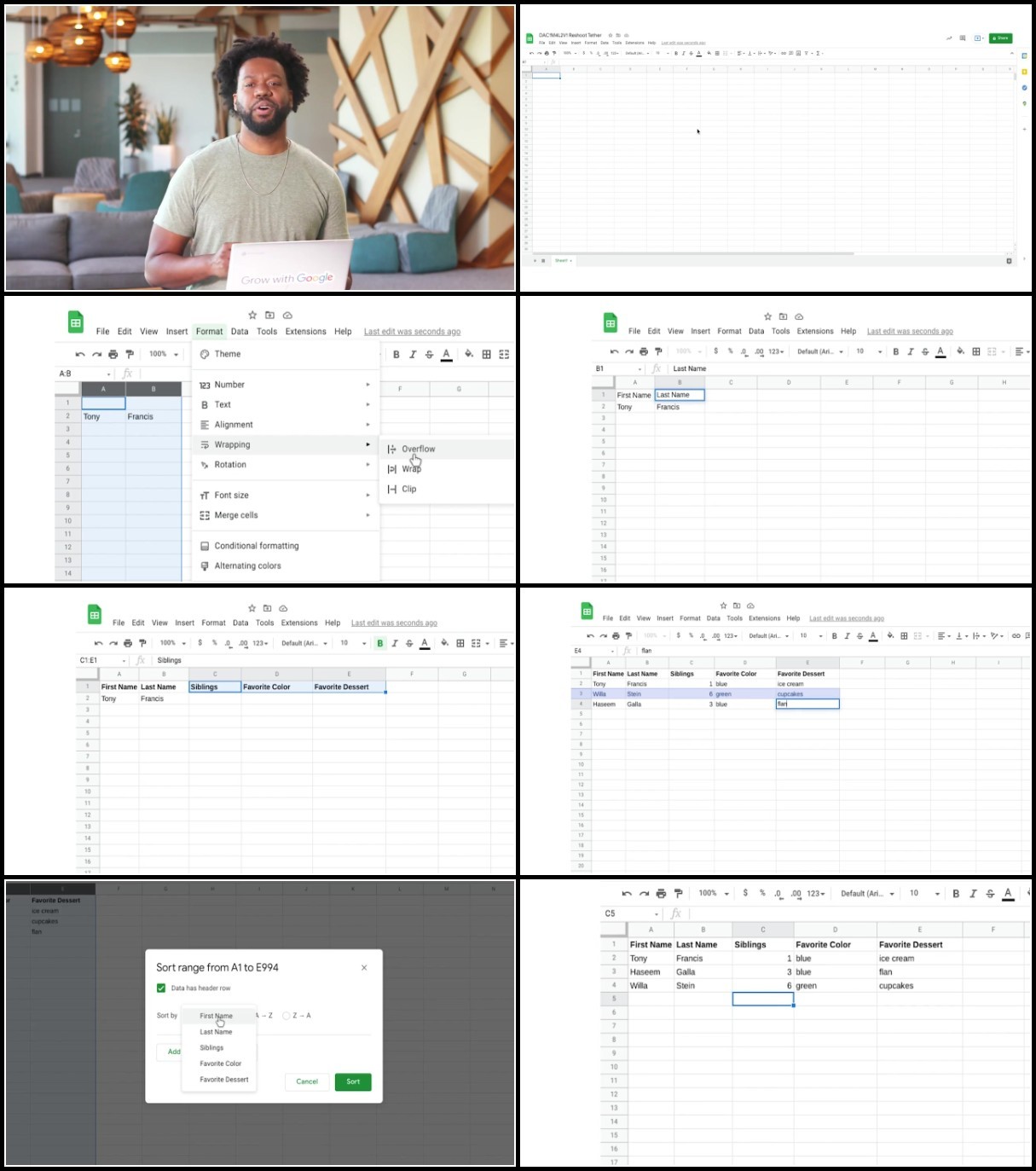
Task: Select the Z → A radio button in the Sort dialog
Action: tap(286, 1015)
